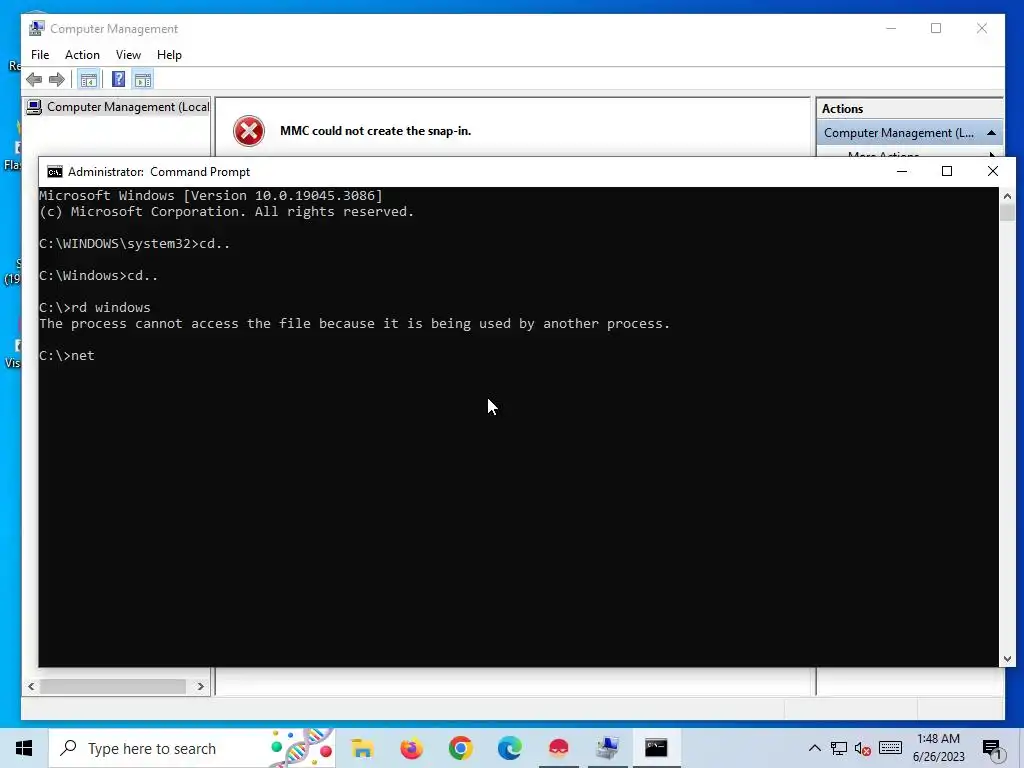Screen dimensions: 1024x768
Task: Click the 'The process cannot access the file' error line
Action: coord(355,324)
